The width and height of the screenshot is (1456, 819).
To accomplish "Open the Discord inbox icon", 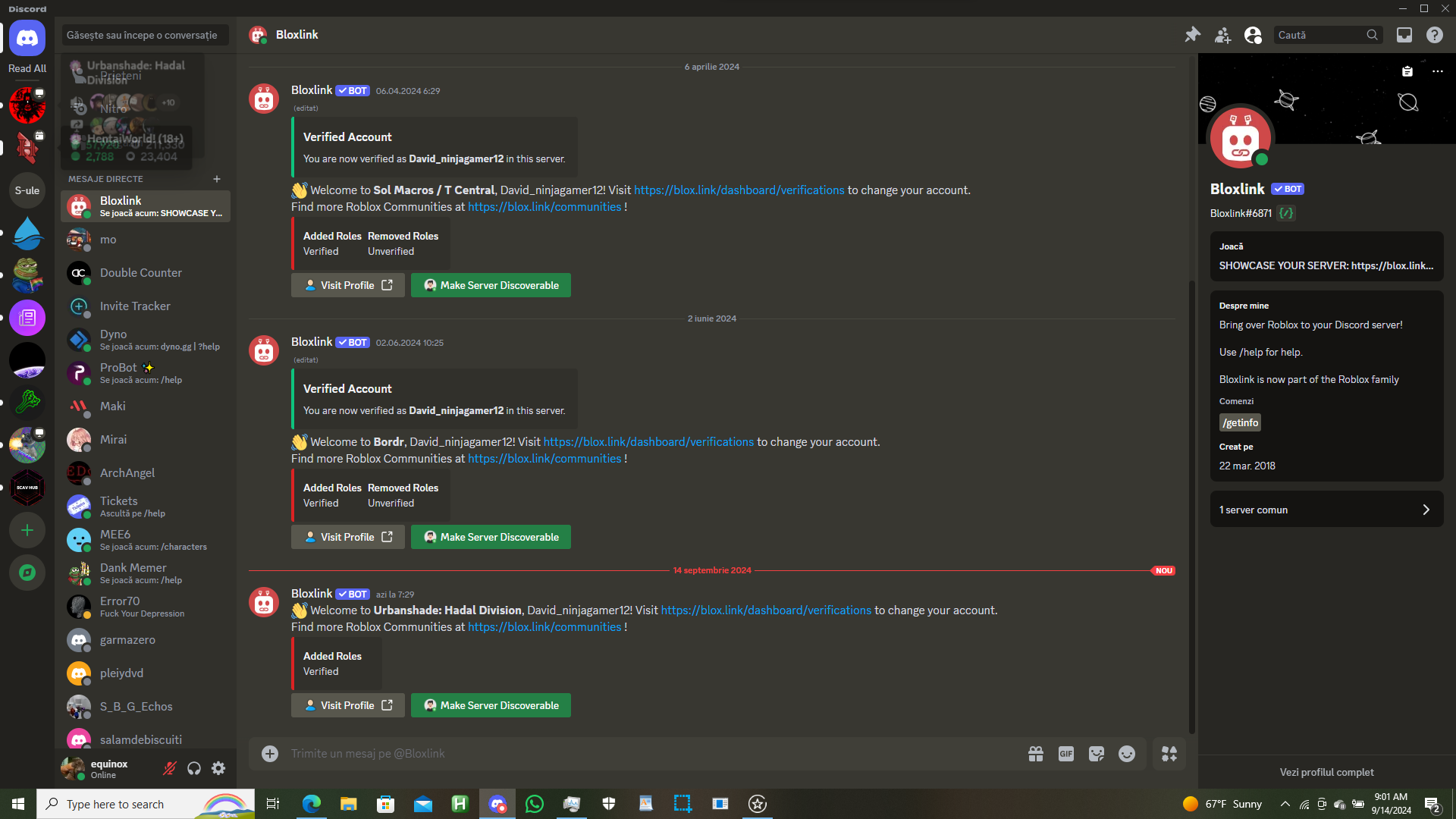I will pos(1404,35).
